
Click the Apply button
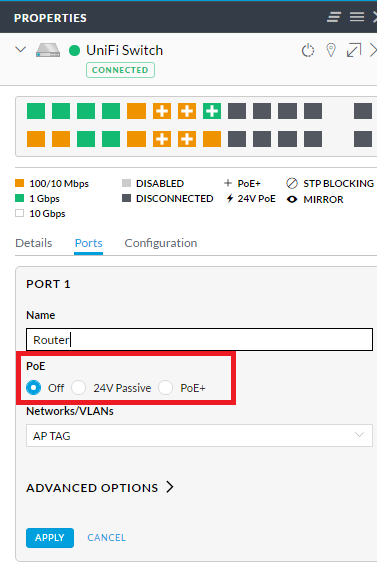pos(50,538)
